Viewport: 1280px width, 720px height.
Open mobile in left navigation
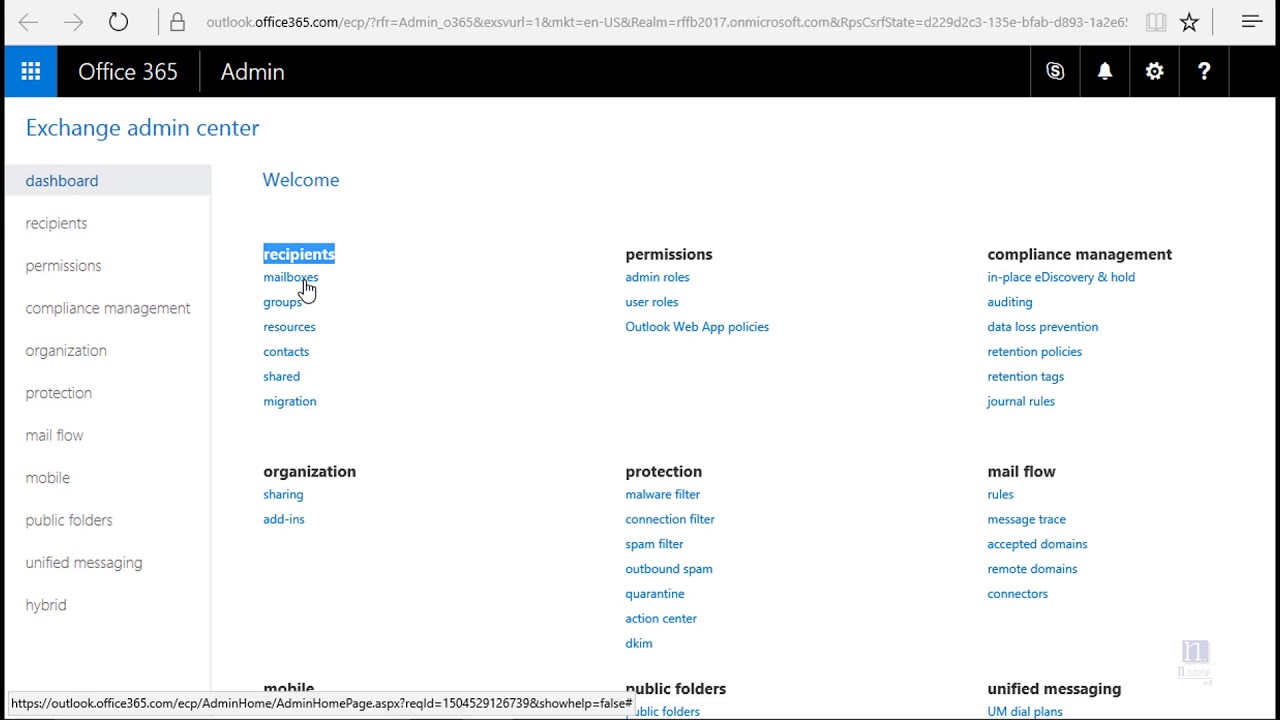(47, 478)
